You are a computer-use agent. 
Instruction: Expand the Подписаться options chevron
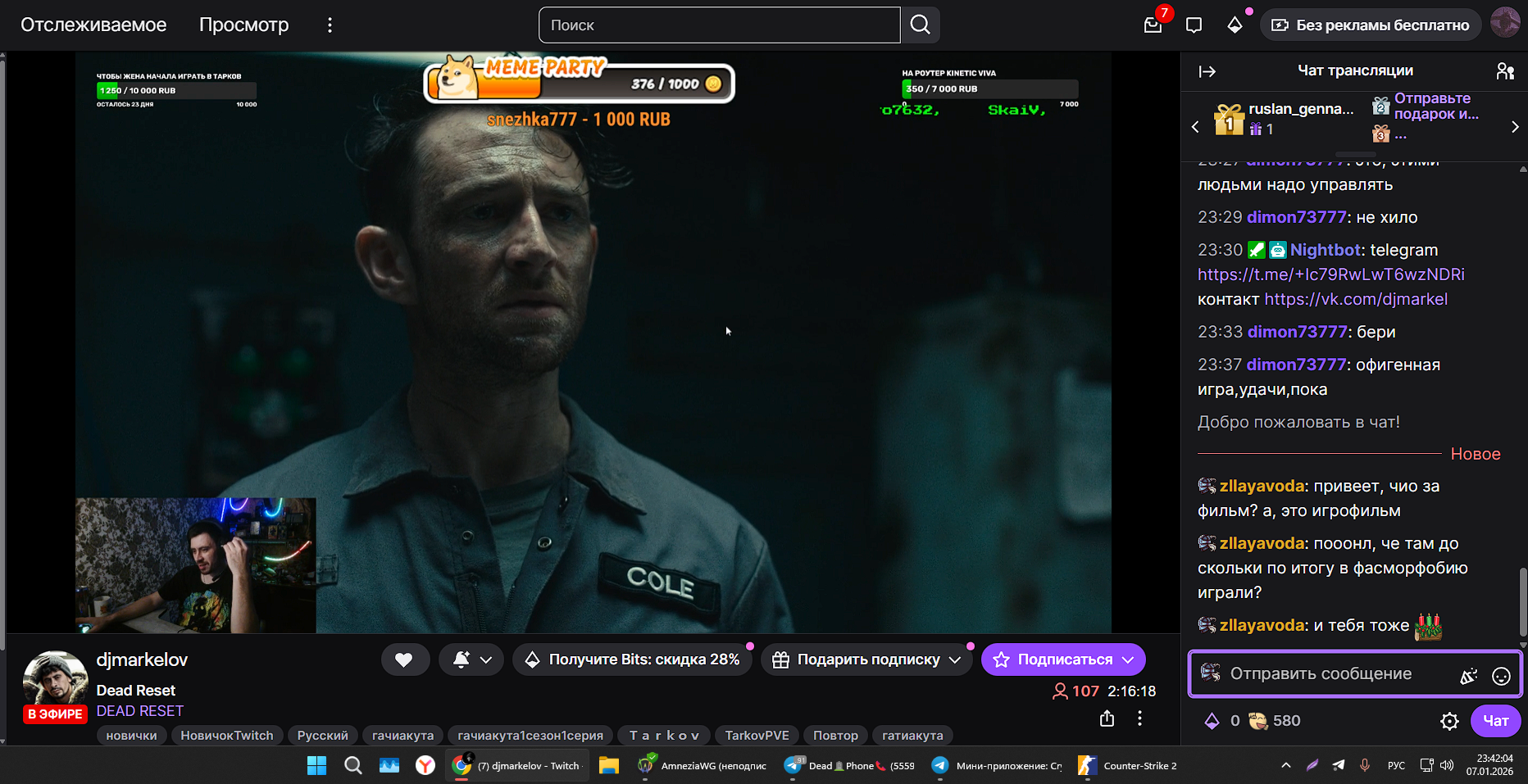tap(1128, 659)
